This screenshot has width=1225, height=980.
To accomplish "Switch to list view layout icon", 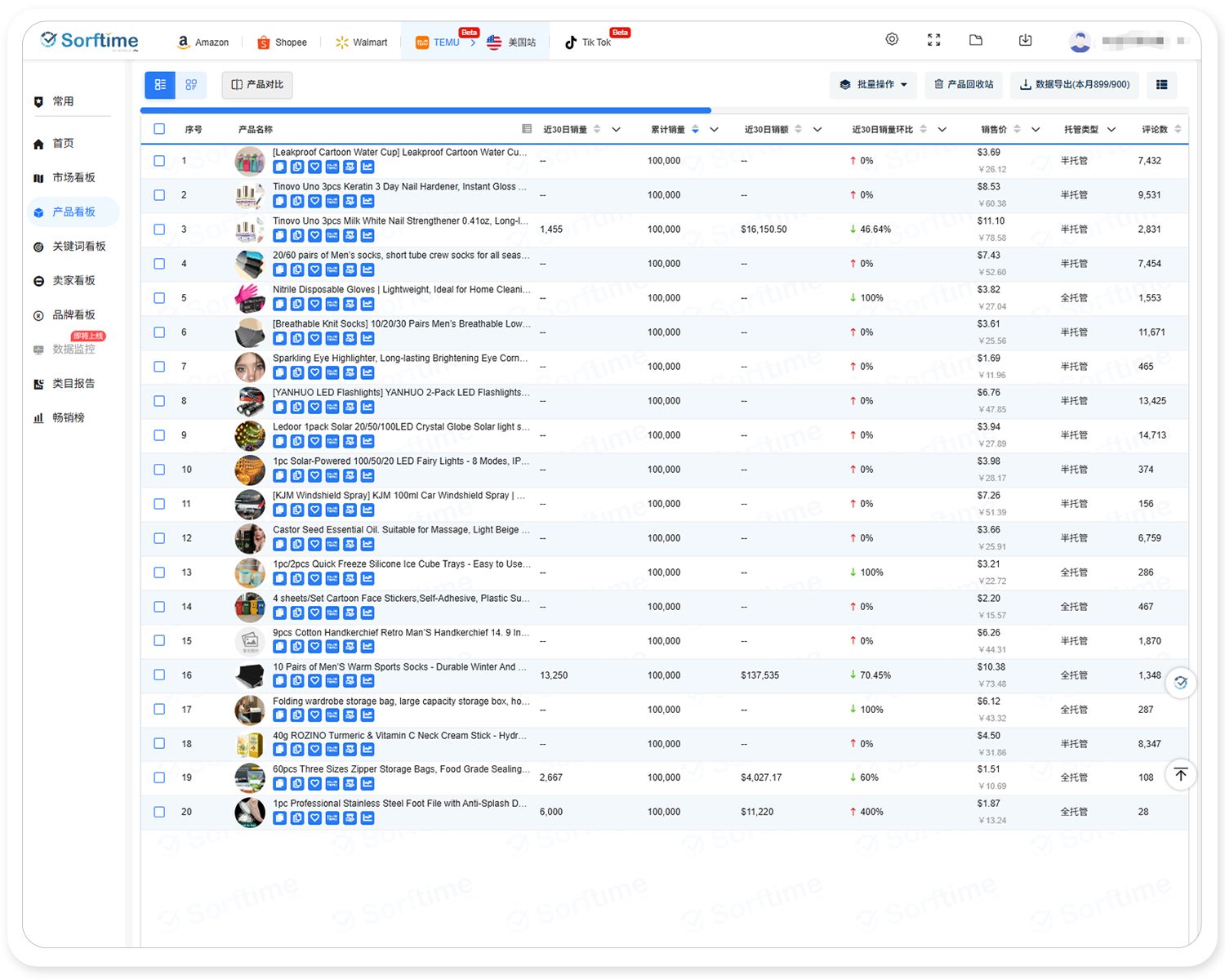I will (x=160, y=85).
